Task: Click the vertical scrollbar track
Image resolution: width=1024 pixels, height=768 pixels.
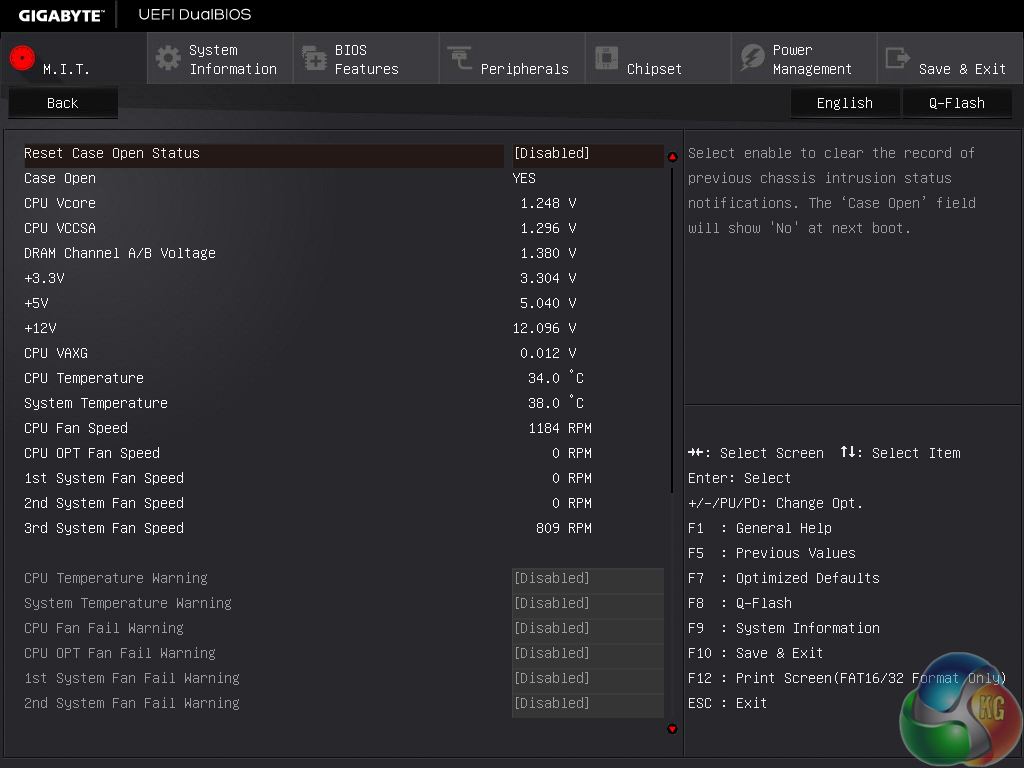Action: coord(672,600)
